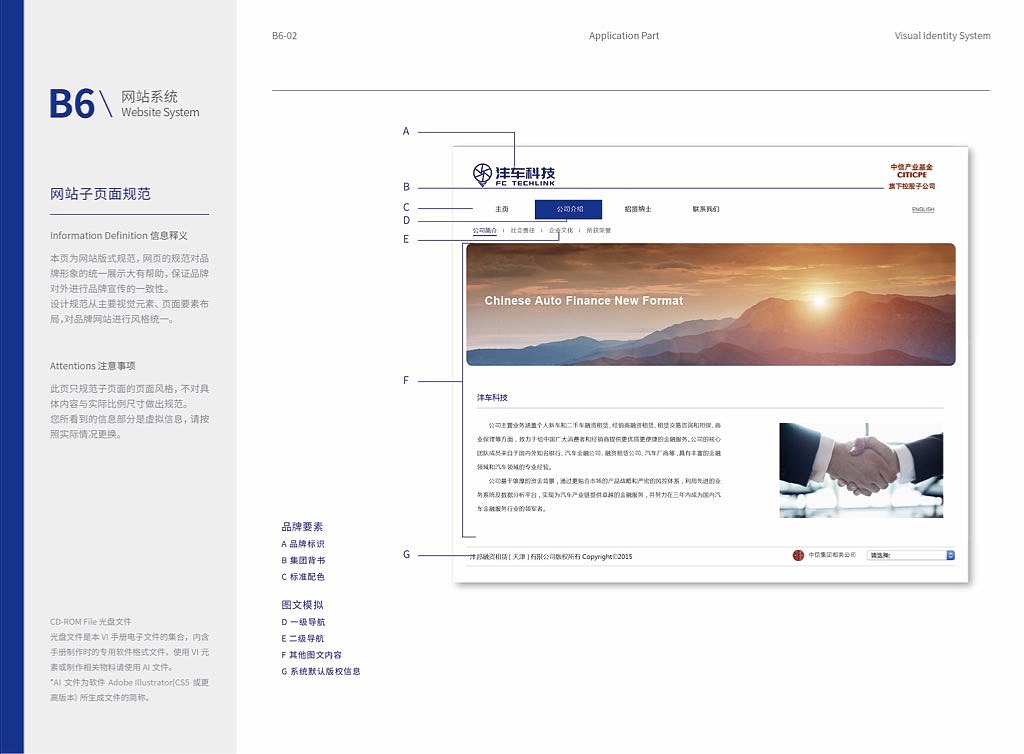Click the blue dropdown arrow on the footer selector

[x=949, y=553]
